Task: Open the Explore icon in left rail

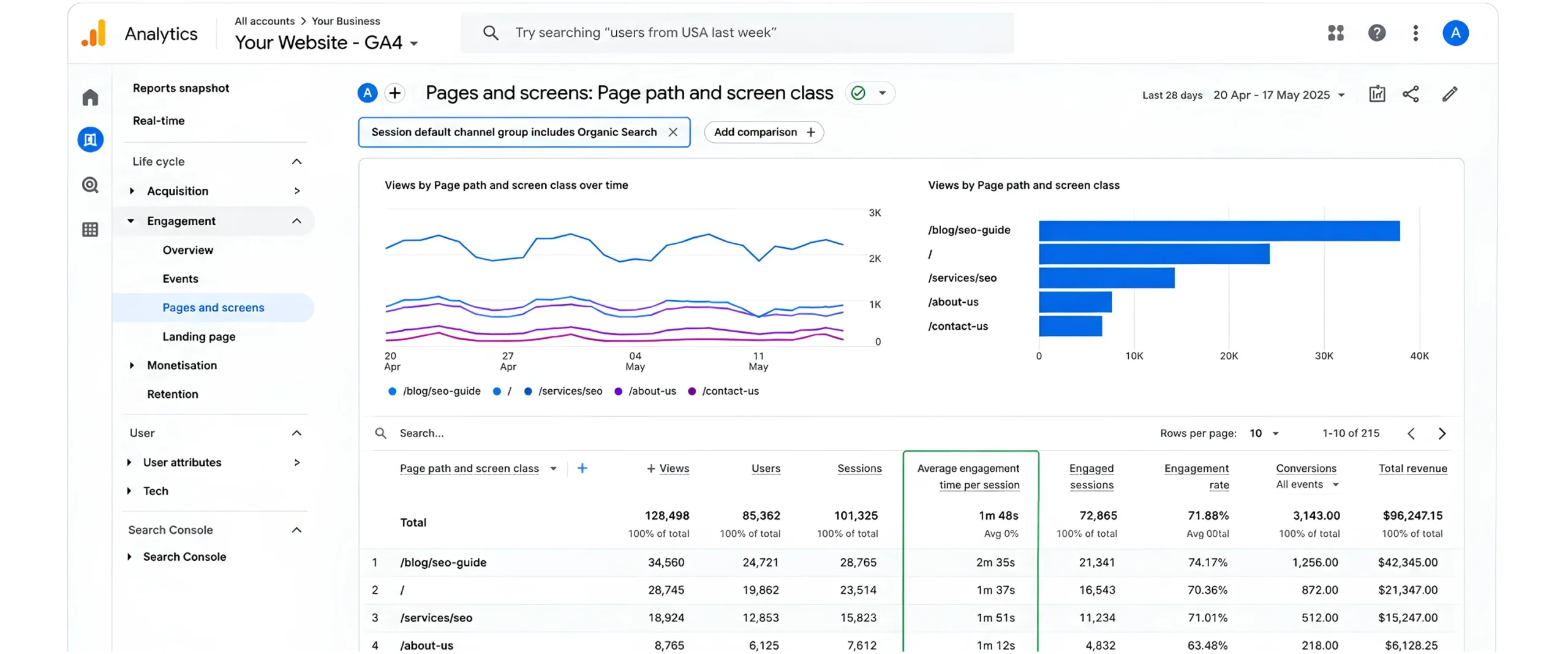Action: [x=90, y=184]
